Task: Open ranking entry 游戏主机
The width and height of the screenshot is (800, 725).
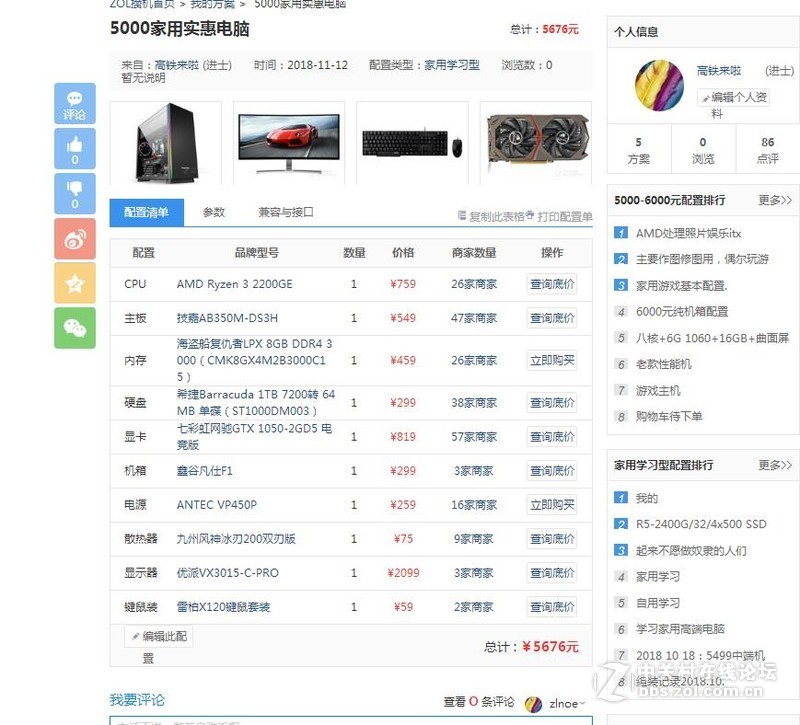Action: 658,391
